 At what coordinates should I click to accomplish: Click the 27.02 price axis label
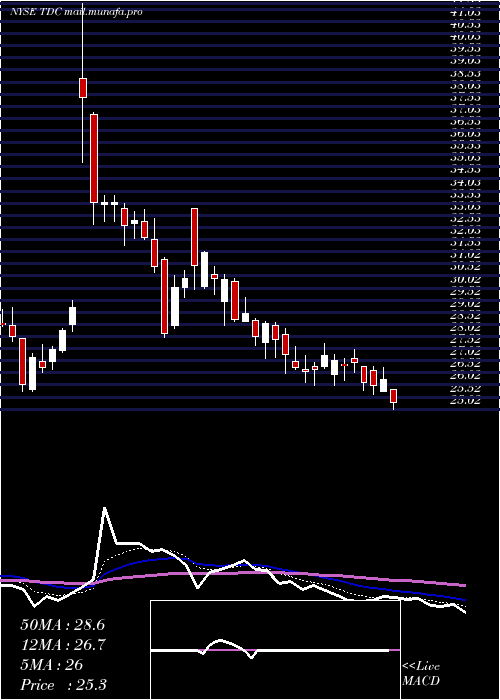pyautogui.click(x=466, y=352)
